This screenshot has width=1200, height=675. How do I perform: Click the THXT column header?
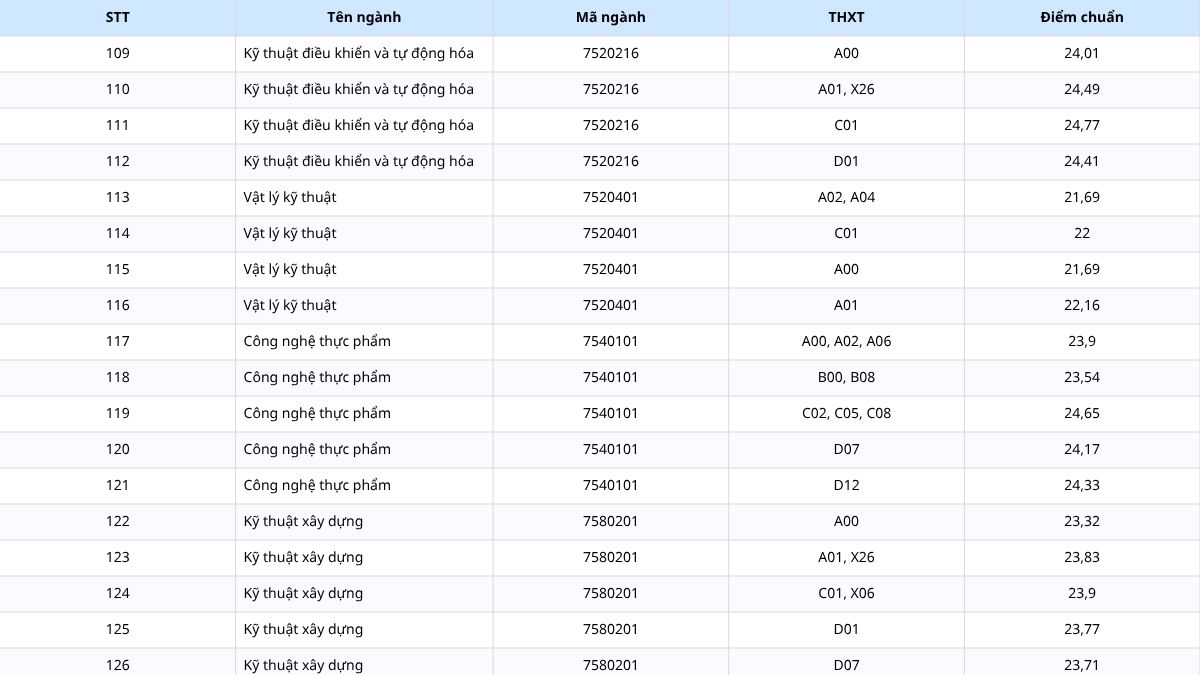click(847, 17)
